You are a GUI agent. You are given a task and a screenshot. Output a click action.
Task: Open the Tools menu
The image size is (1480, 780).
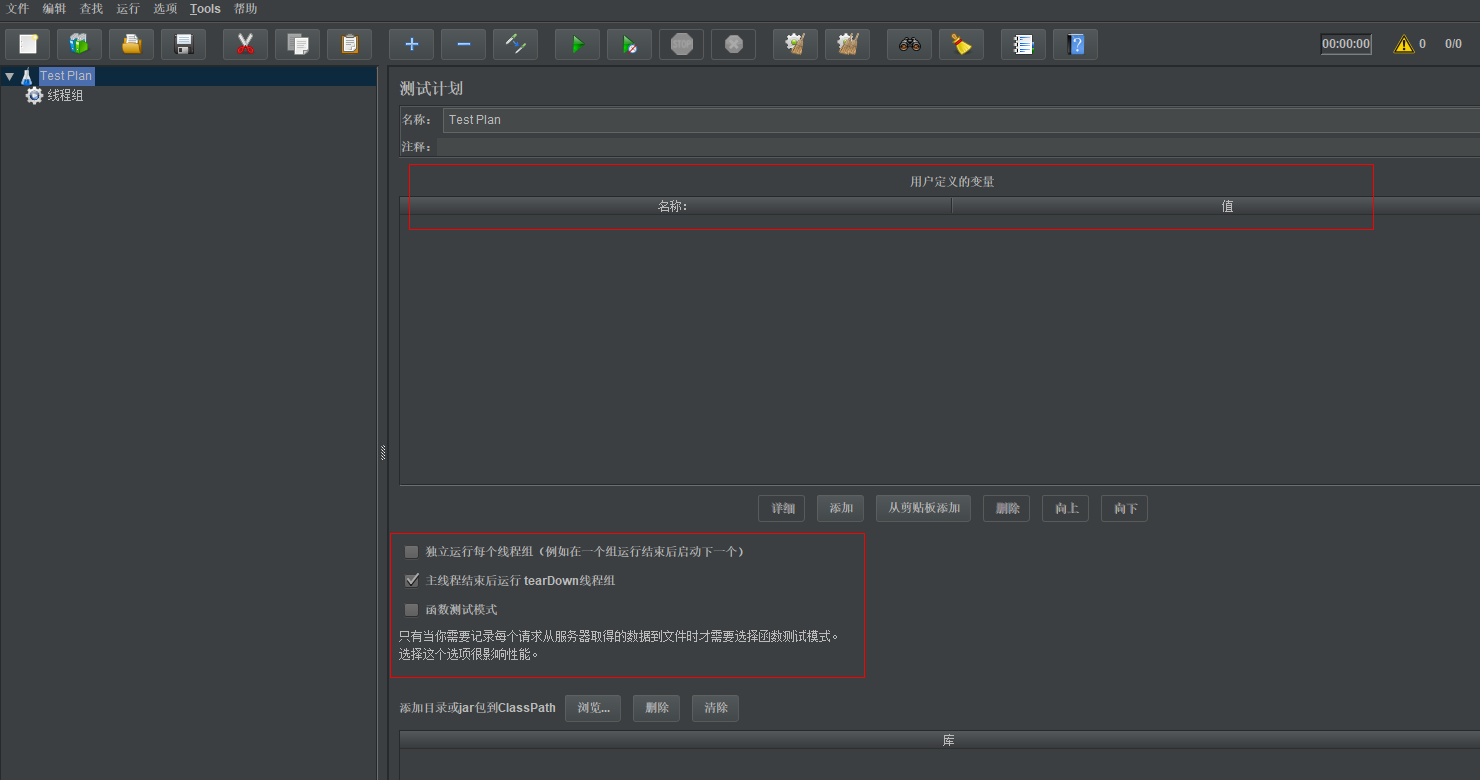tap(205, 9)
